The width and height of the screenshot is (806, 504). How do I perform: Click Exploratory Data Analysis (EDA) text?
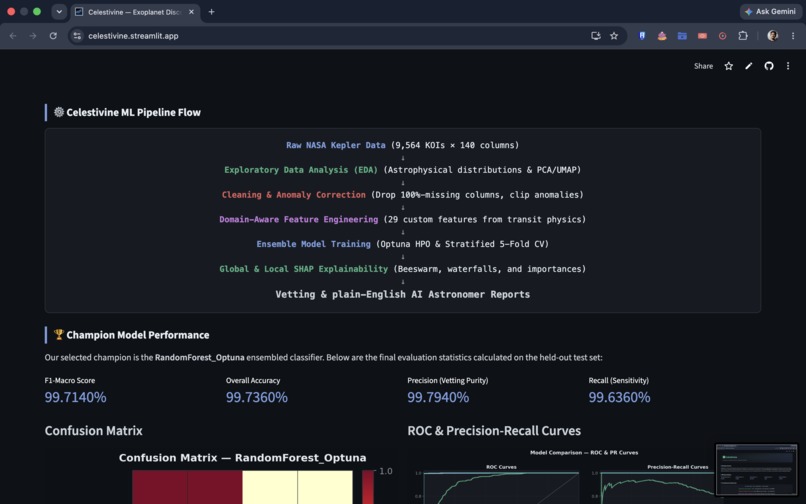click(x=301, y=170)
